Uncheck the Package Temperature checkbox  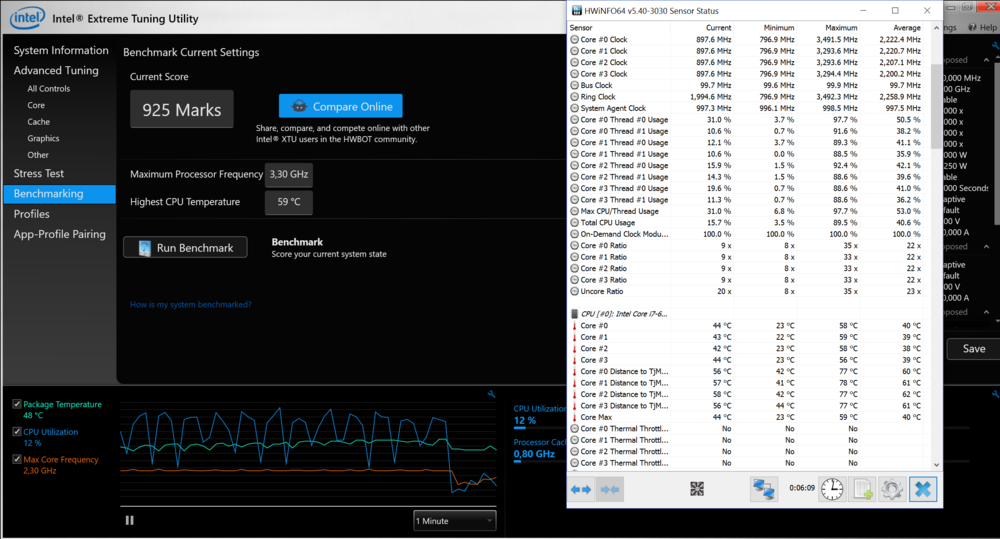[17, 405]
